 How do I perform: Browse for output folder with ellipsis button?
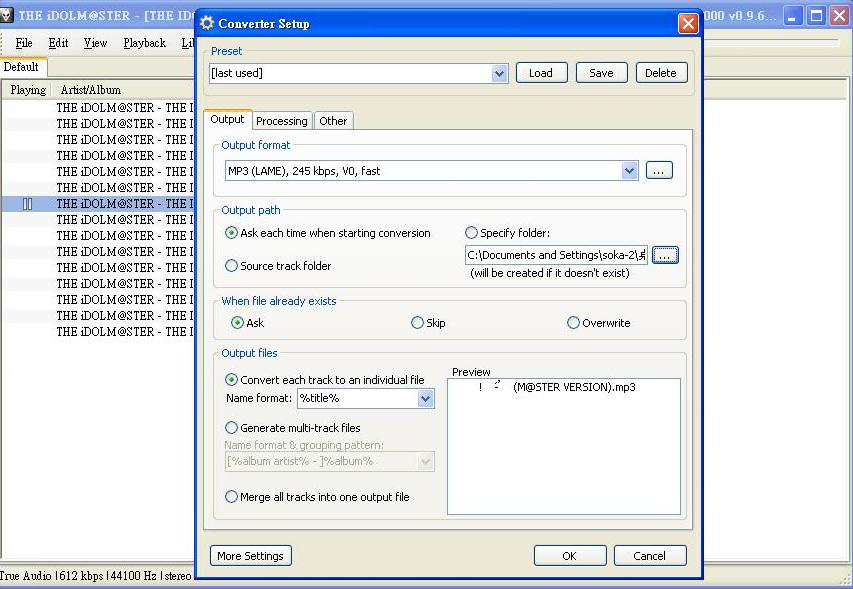[665, 255]
